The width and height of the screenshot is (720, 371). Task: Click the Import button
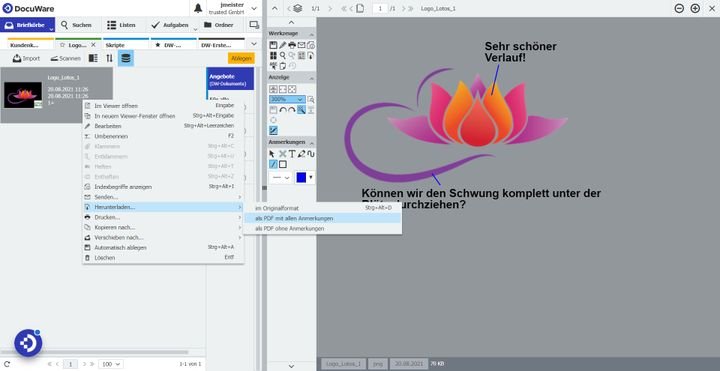click(26, 58)
